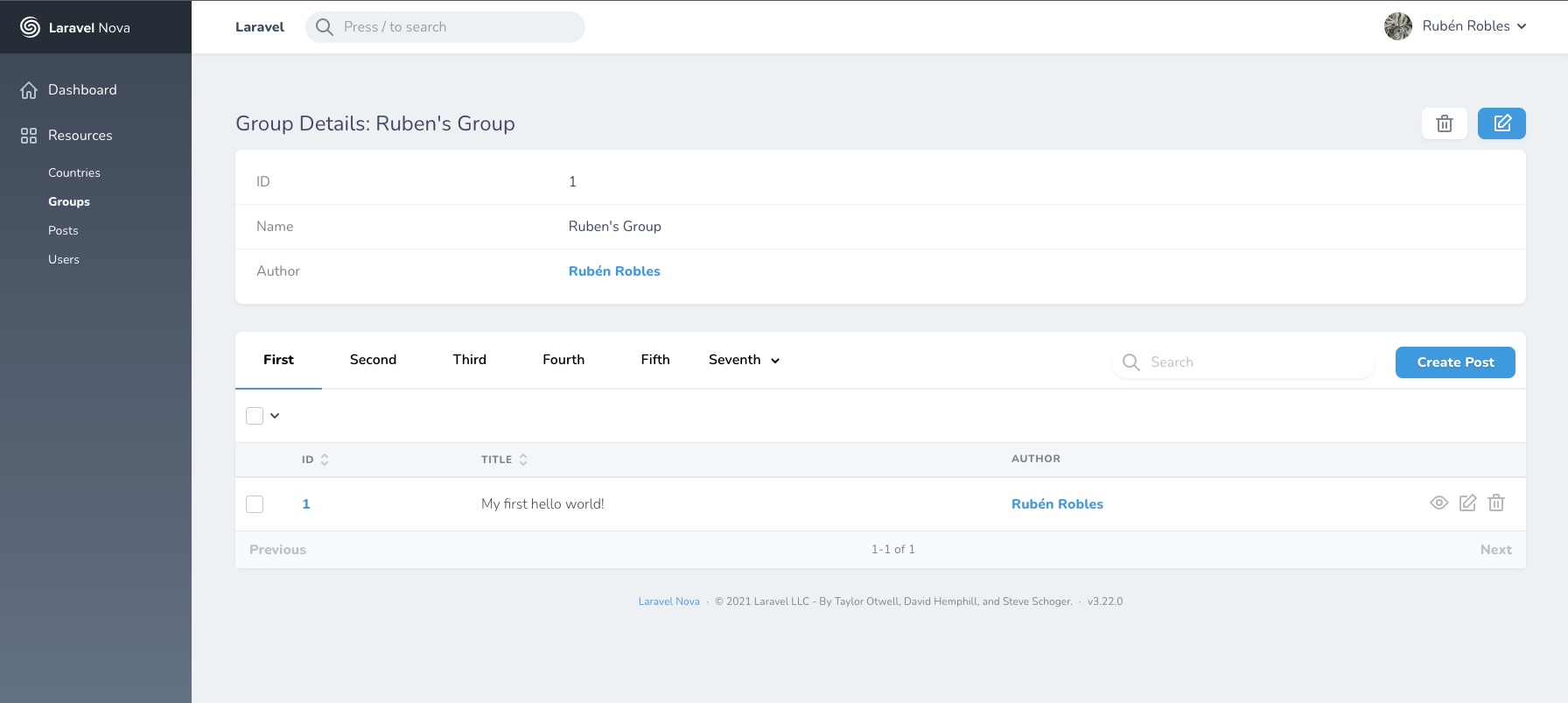Click the Laravel Nova logo icon
This screenshot has height=703, width=1568.
tap(30, 27)
